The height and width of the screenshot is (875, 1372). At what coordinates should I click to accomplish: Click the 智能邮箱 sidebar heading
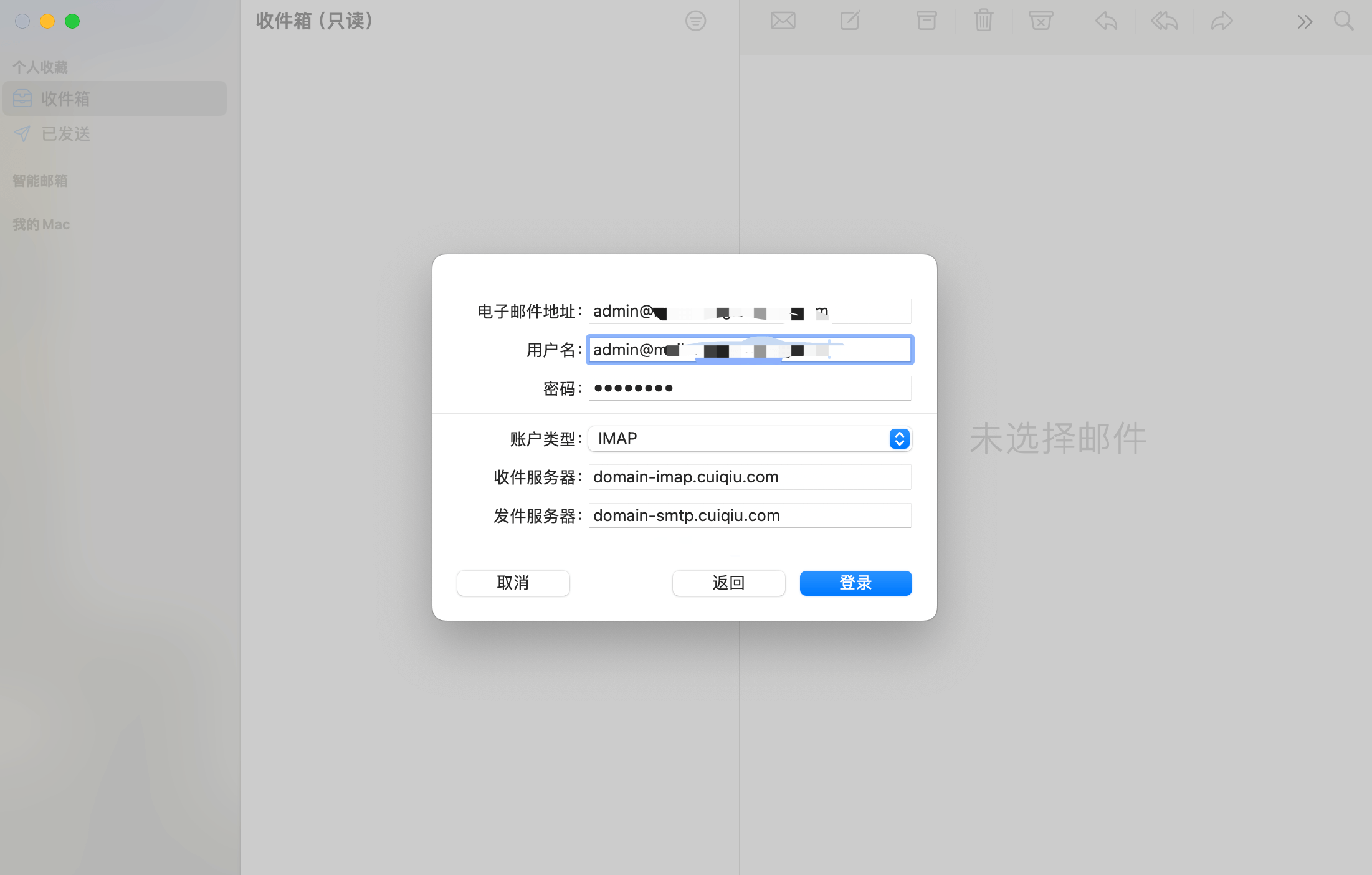40,181
